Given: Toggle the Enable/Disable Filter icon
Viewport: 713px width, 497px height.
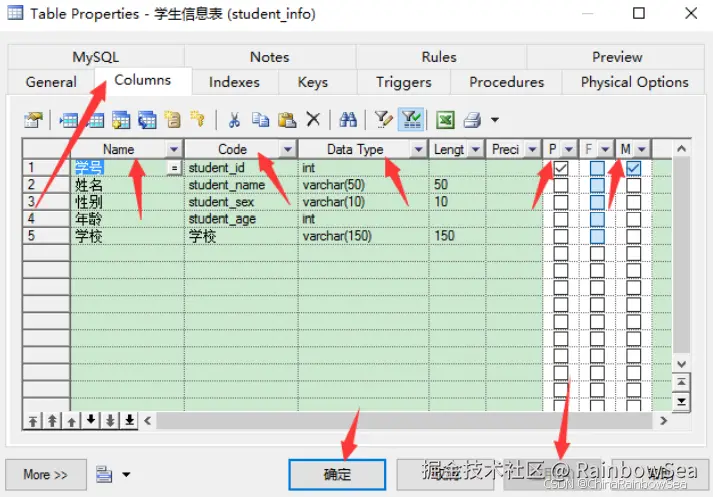Looking at the screenshot, I should (x=411, y=120).
